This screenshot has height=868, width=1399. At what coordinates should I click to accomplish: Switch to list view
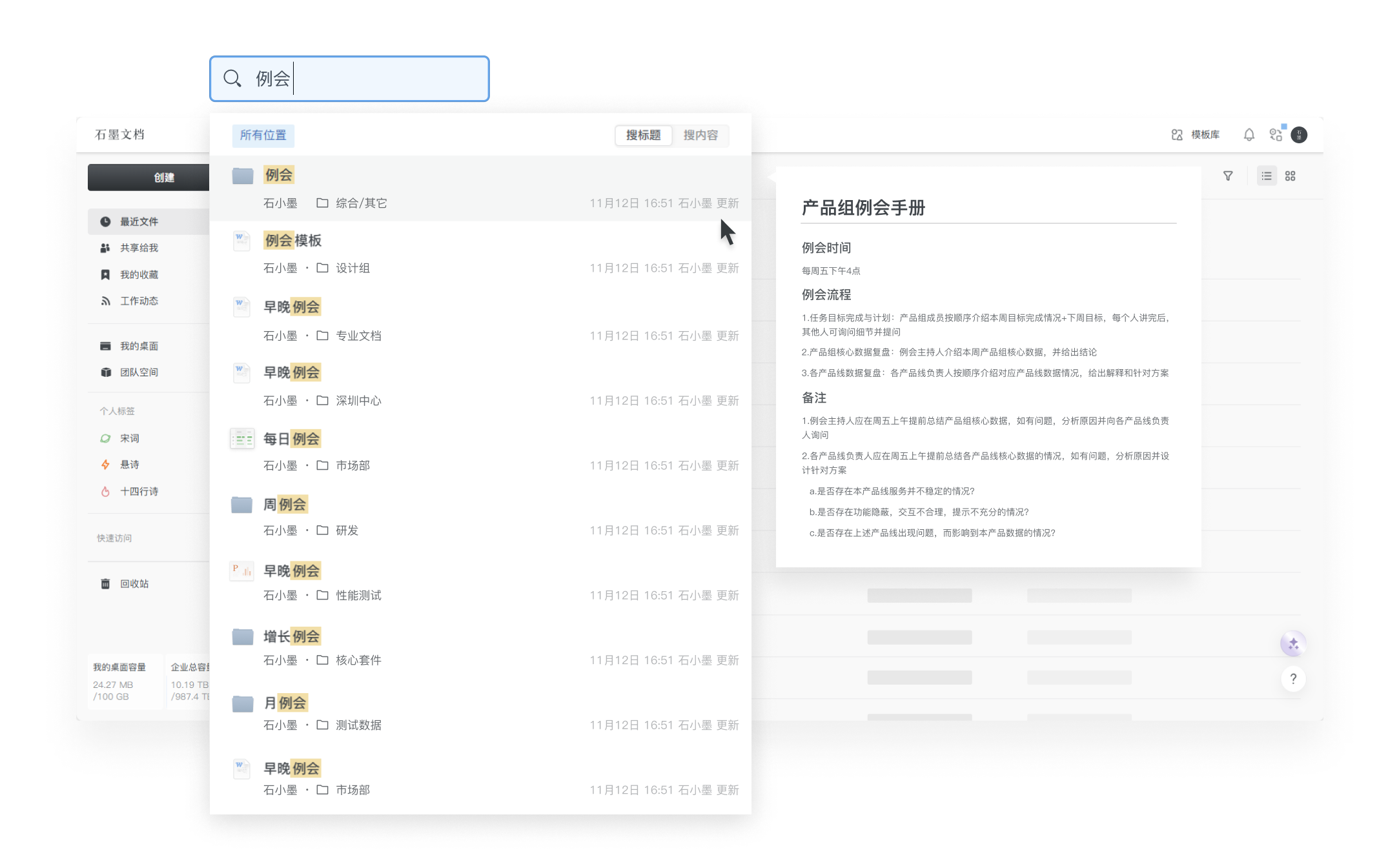[1267, 176]
